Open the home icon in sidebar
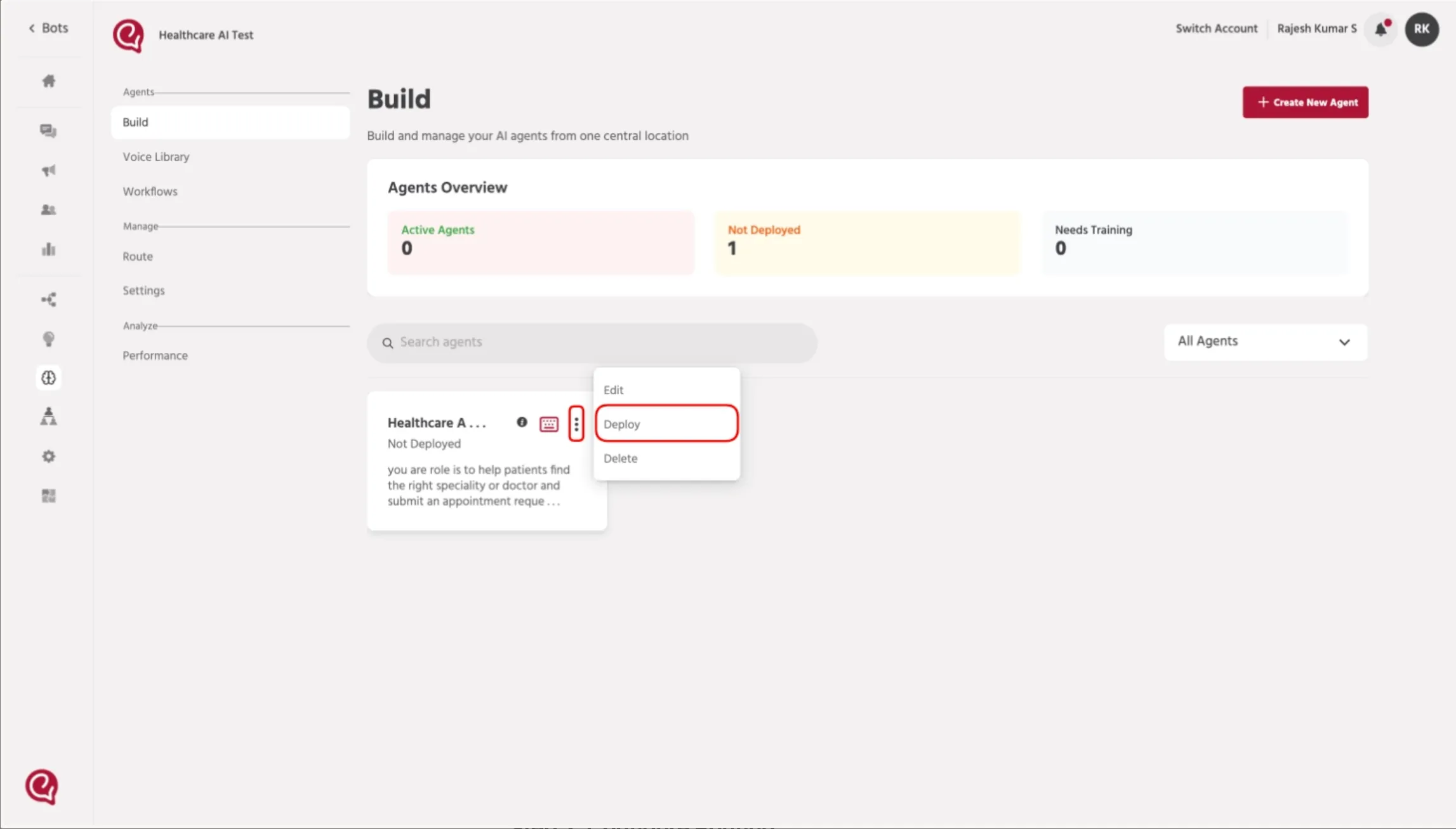This screenshot has width=1456, height=829. 49,81
